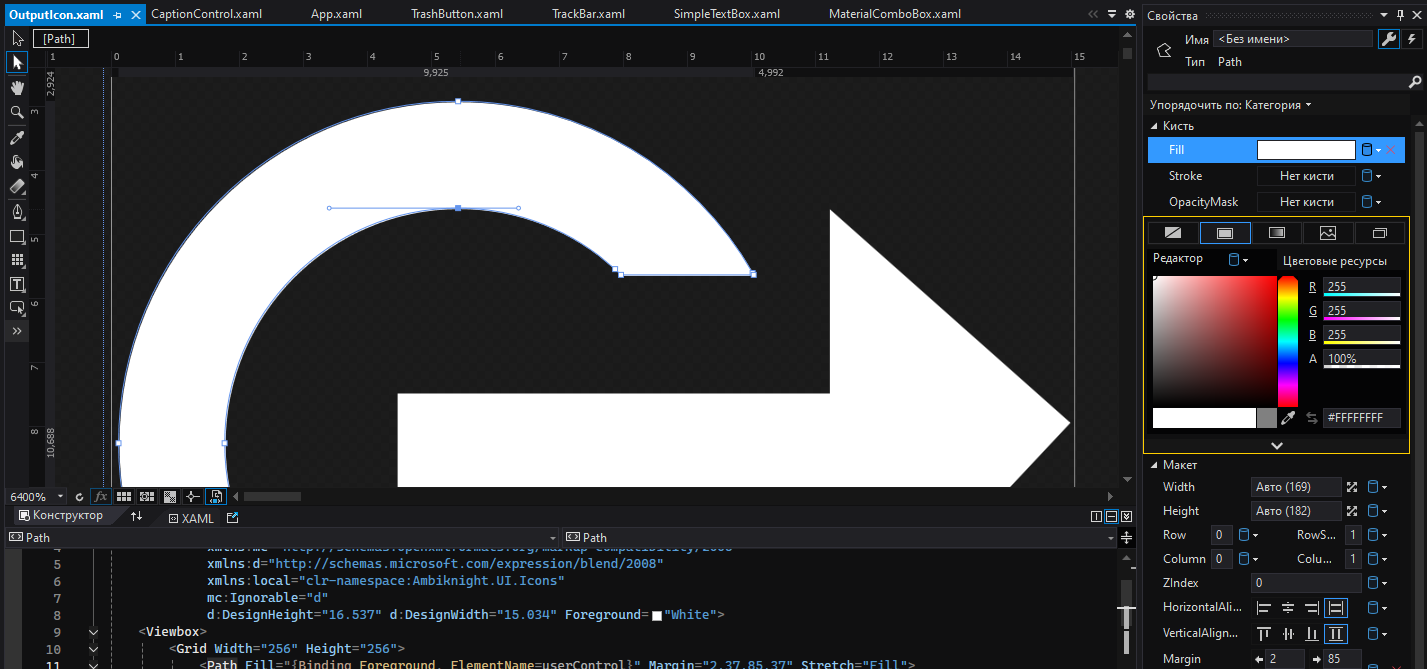1427x669 pixels.
Task: Open the 6400% zoom dropdown
Action: (60, 497)
